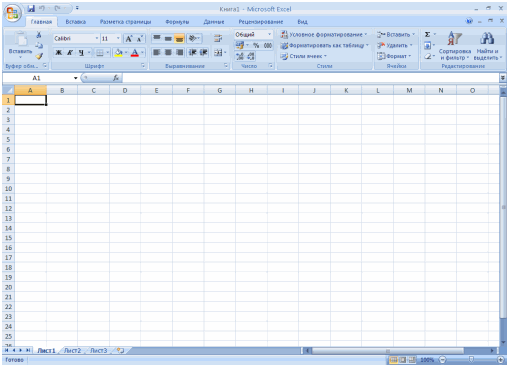Screen dimensions: 509x367
Task: Align cell text to the left
Action: pos(157,52)
